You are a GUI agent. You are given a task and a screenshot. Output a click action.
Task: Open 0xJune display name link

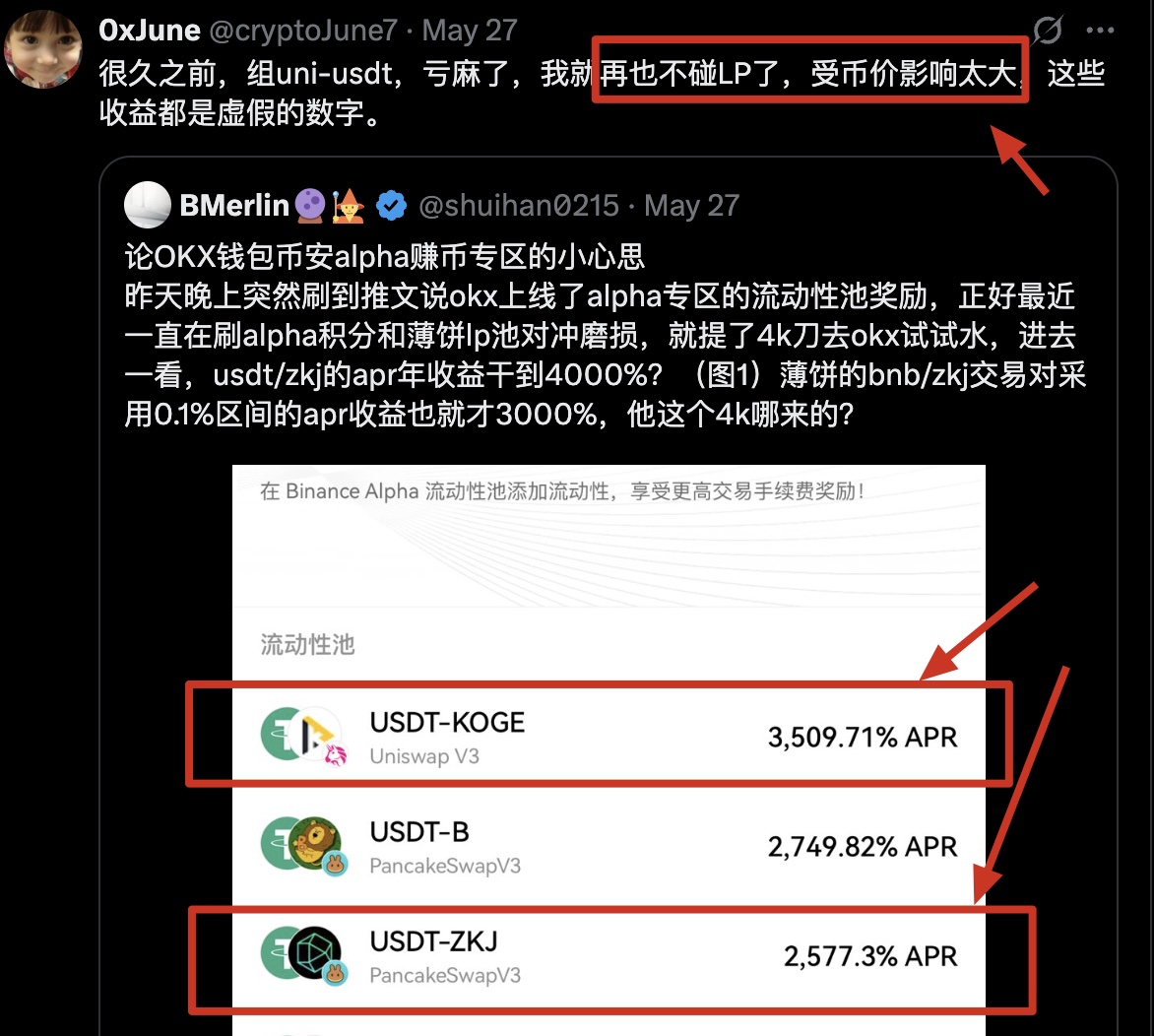click(x=150, y=31)
